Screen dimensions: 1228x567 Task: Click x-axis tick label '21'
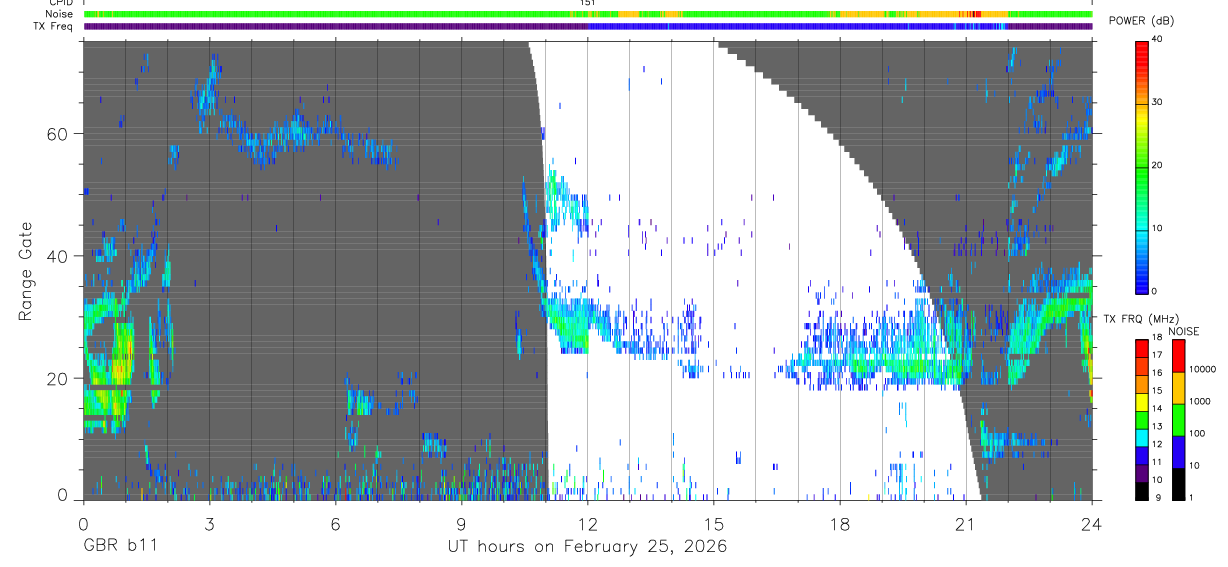tap(966, 523)
